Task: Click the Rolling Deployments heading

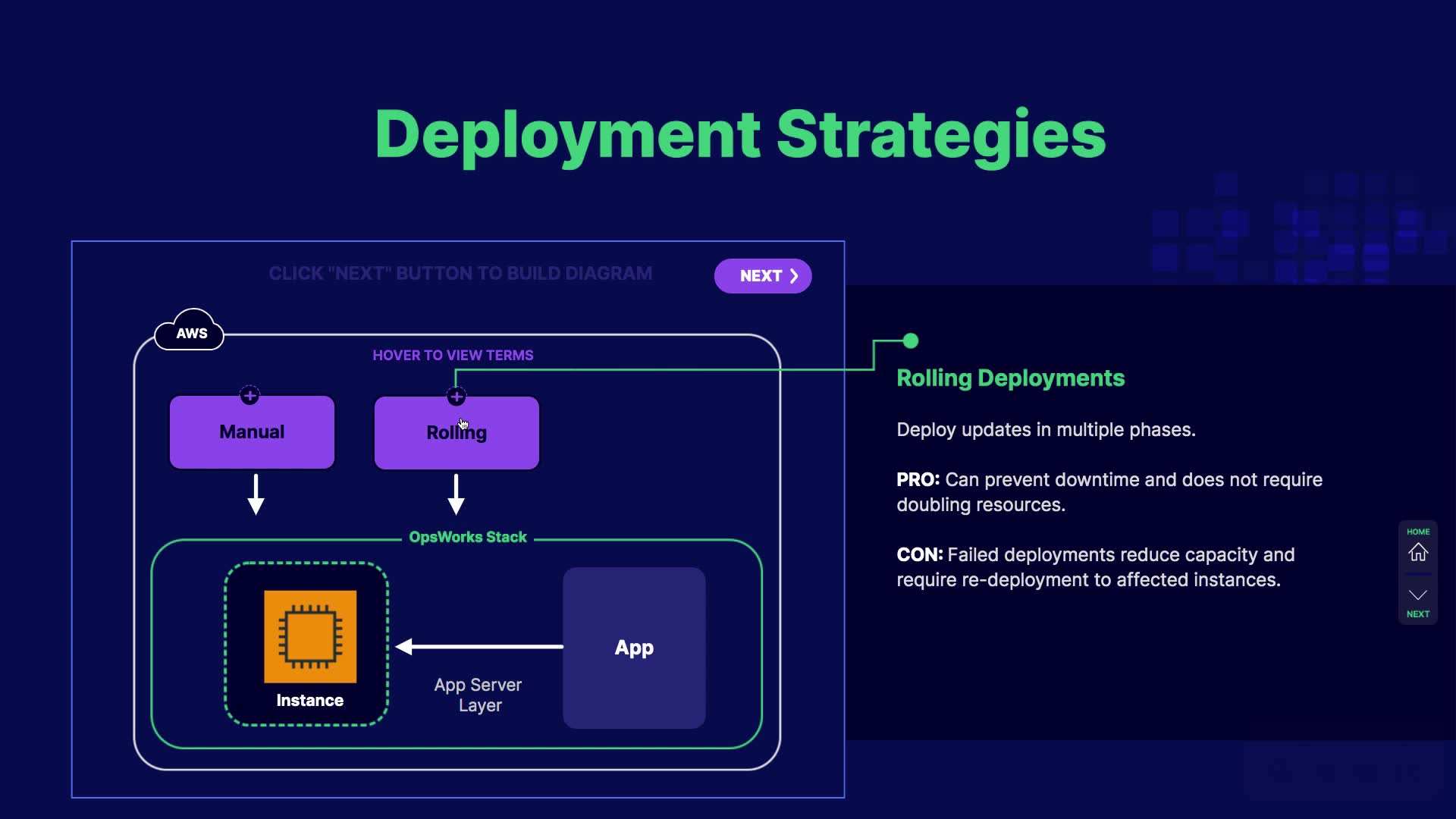Action: pos(1010,378)
